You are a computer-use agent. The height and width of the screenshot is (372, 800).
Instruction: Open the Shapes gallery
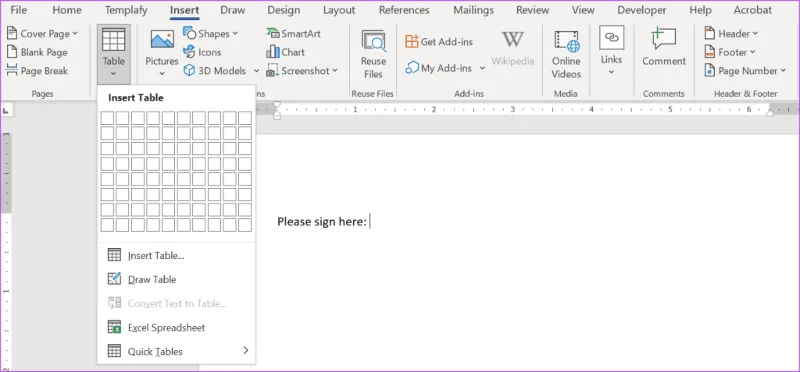click(211, 34)
